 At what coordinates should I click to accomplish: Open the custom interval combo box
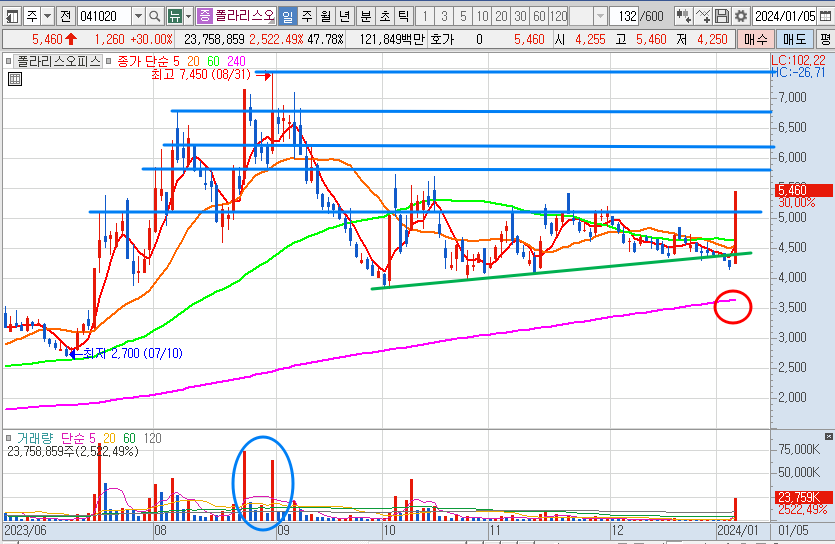(x=588, y=16)
